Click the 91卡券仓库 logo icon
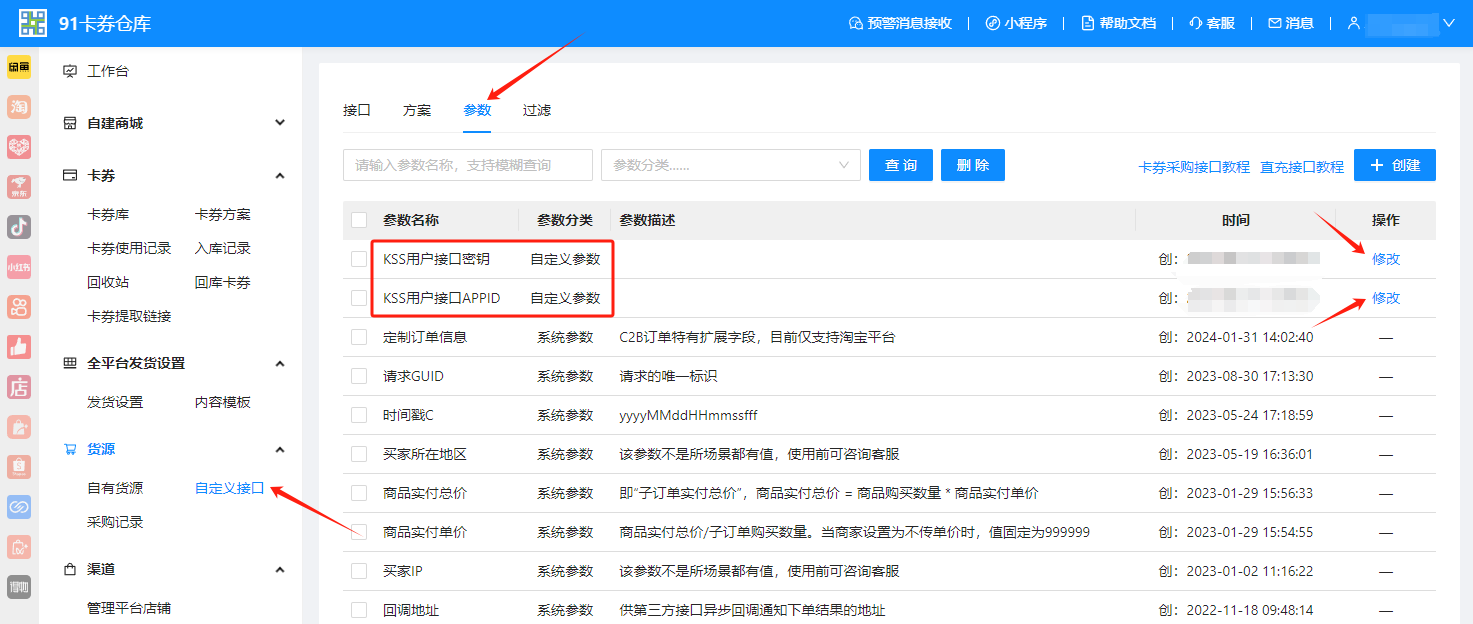The height and width of the screenshot is (624, 1473). pyautogui.click(x=33, y=22)
